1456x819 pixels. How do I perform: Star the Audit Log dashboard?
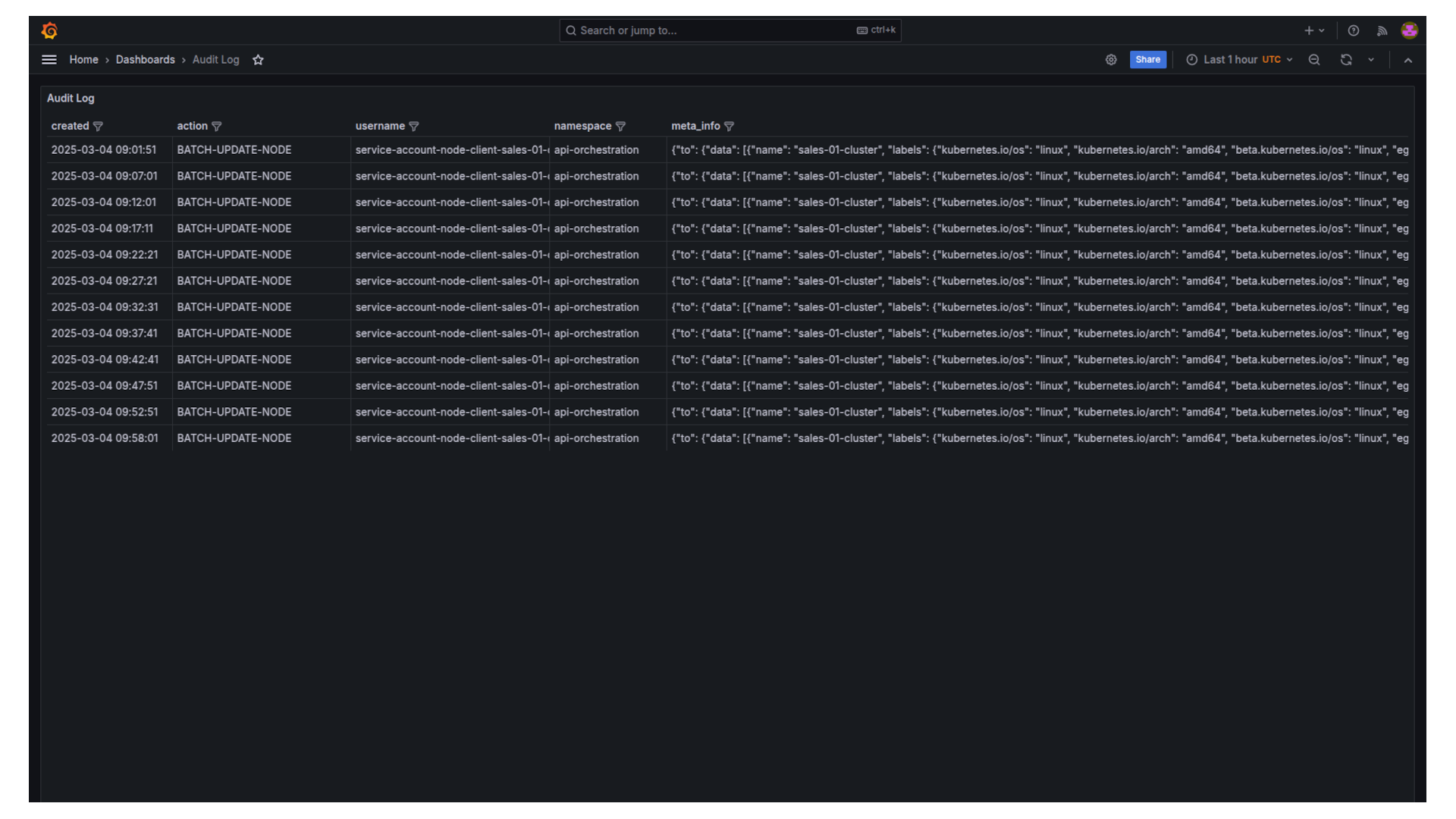click(x=258, y=59)
